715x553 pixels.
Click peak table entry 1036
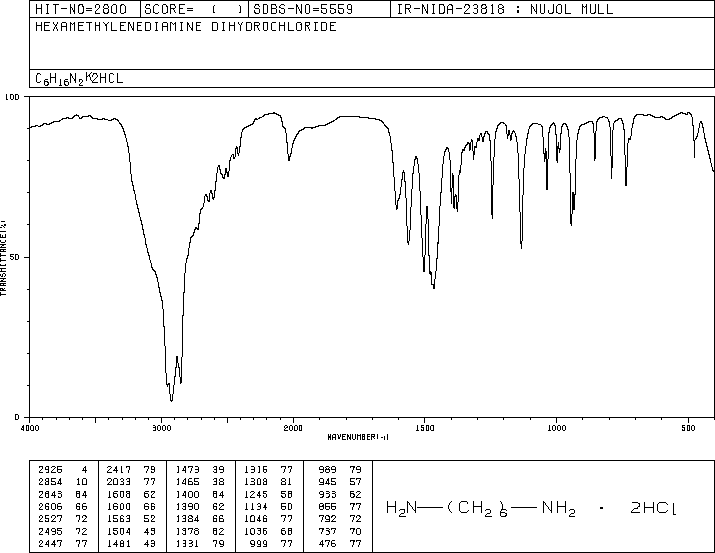[x=256, y=532]
